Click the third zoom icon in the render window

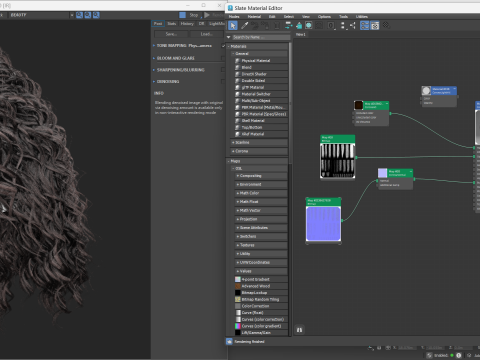[x=96, y=15]
